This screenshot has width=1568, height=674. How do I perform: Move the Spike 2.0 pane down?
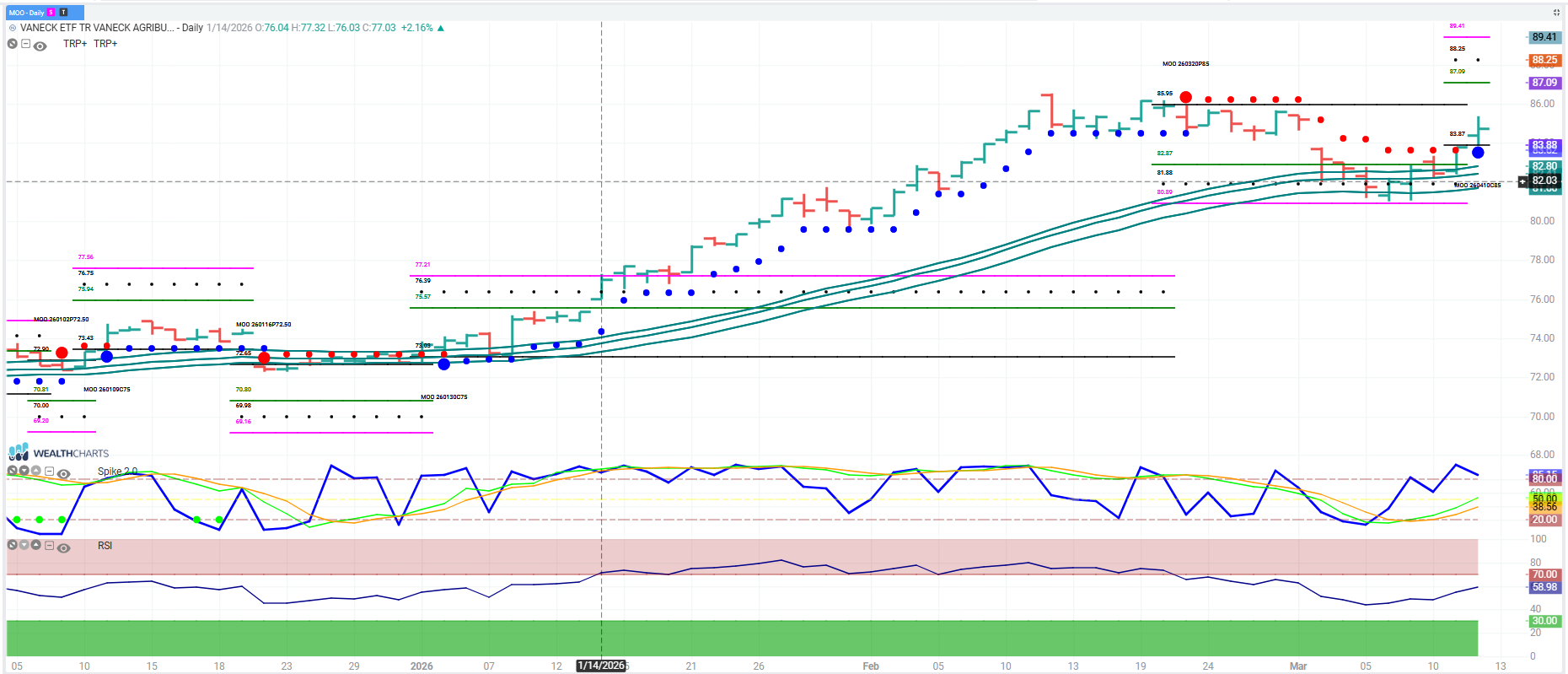click(x=24, y=471)
